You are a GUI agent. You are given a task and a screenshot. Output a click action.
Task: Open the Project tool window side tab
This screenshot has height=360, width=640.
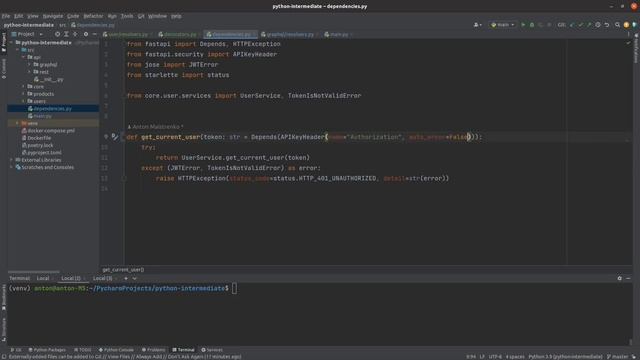pos(4,42)
